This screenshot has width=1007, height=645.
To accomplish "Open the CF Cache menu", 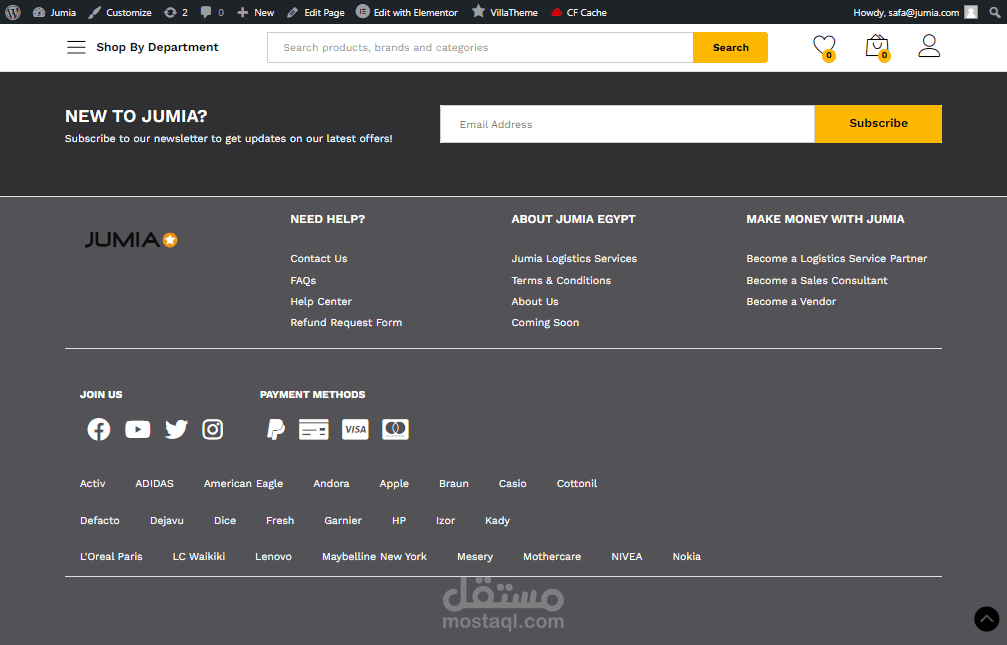I will click(579, 12).
